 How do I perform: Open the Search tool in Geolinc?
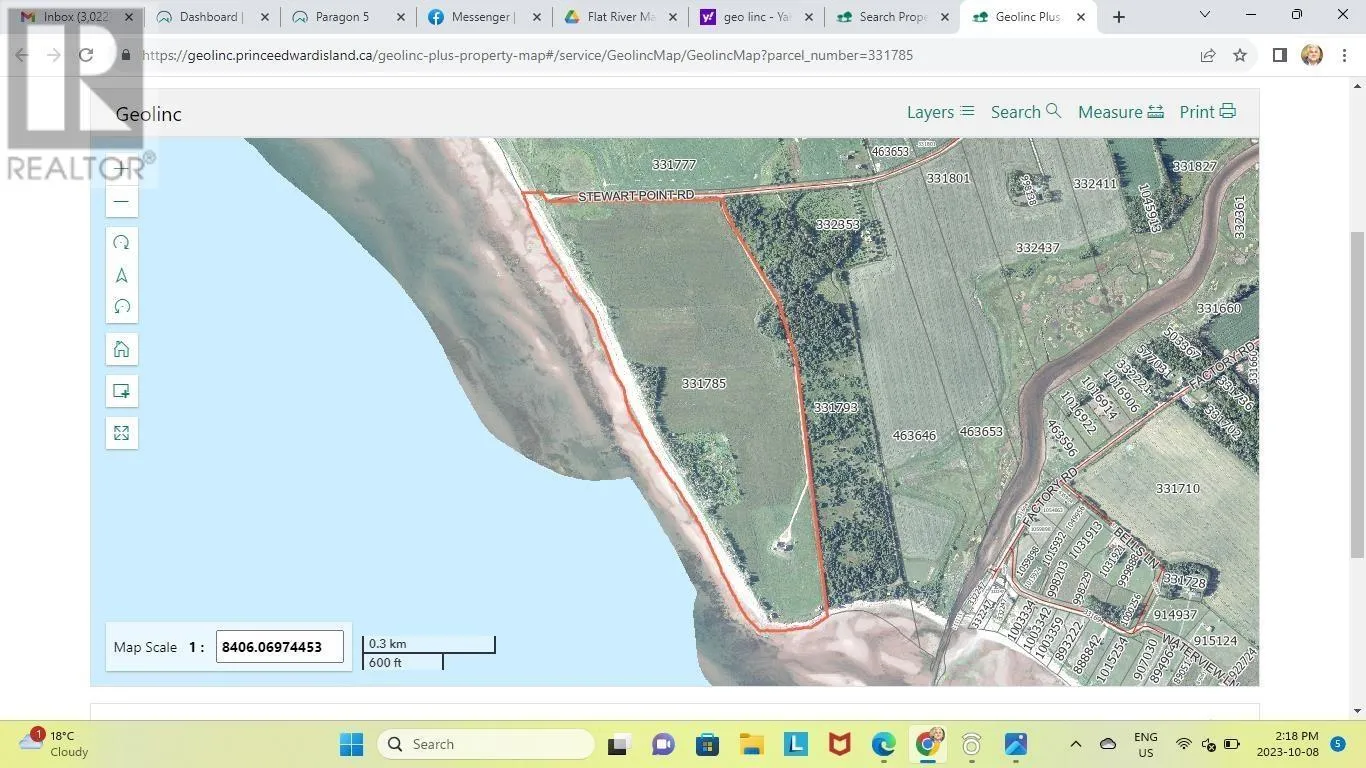1026,112
